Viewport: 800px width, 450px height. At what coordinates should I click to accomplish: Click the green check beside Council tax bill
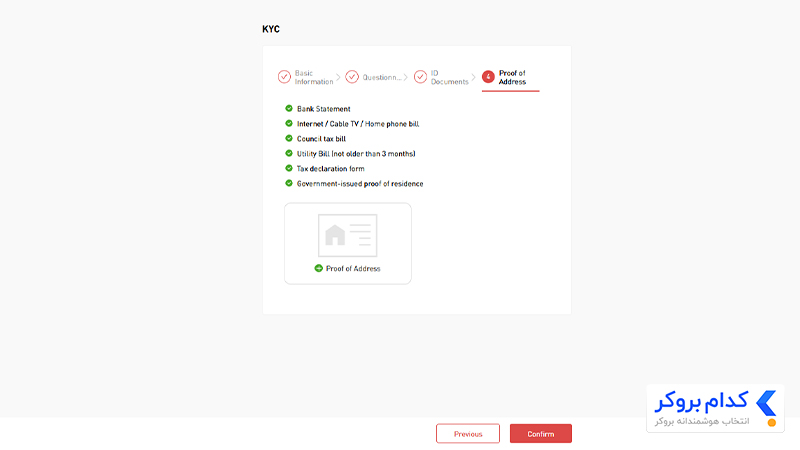point(289,138)
